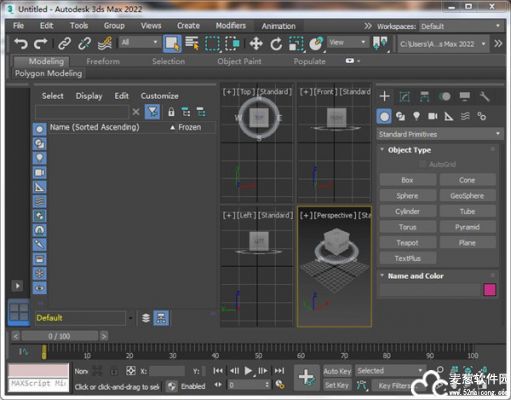Select Cameras category in Create panel
The height and width of the screenshot is (400, 511).
433,116
